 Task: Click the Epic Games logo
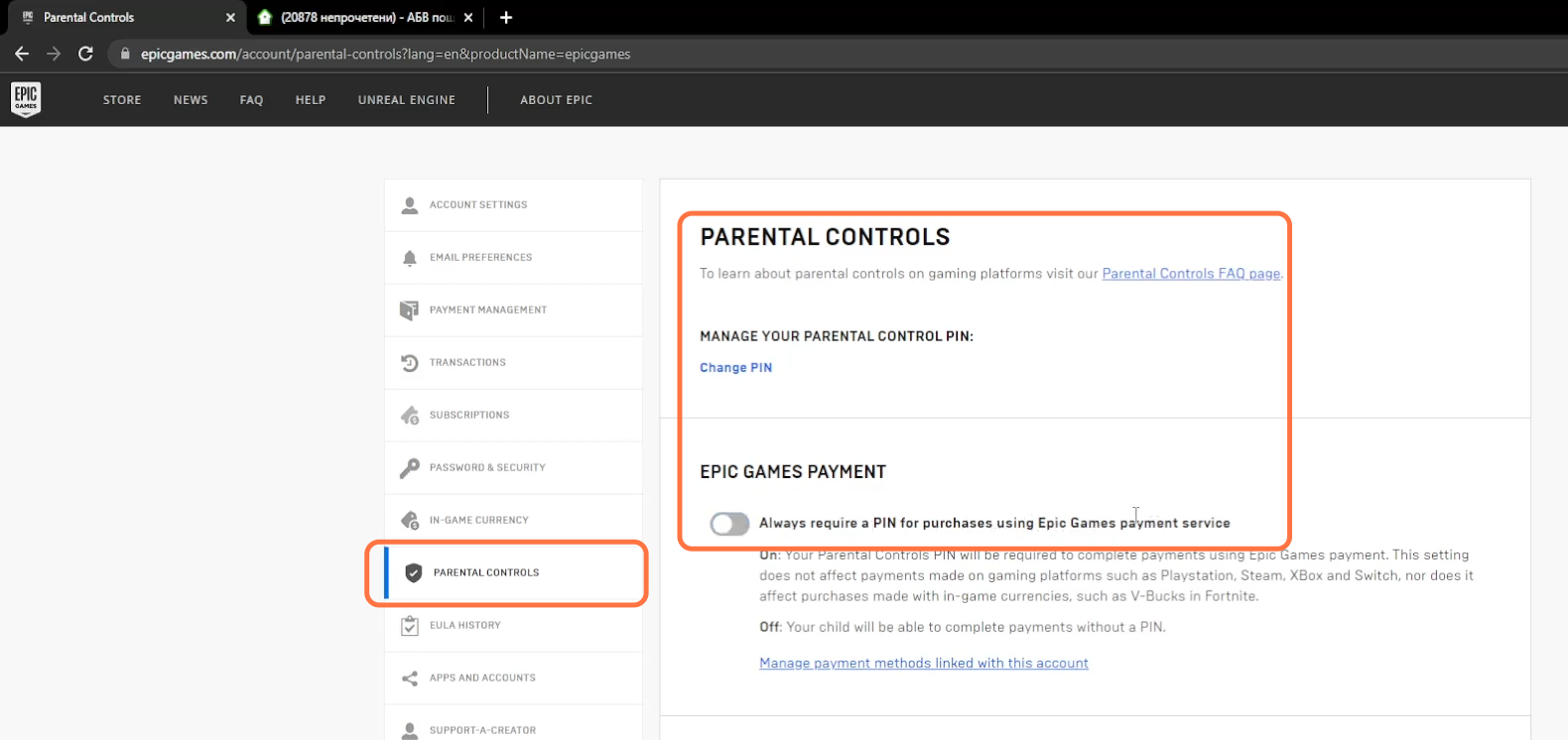coord(26,99)
